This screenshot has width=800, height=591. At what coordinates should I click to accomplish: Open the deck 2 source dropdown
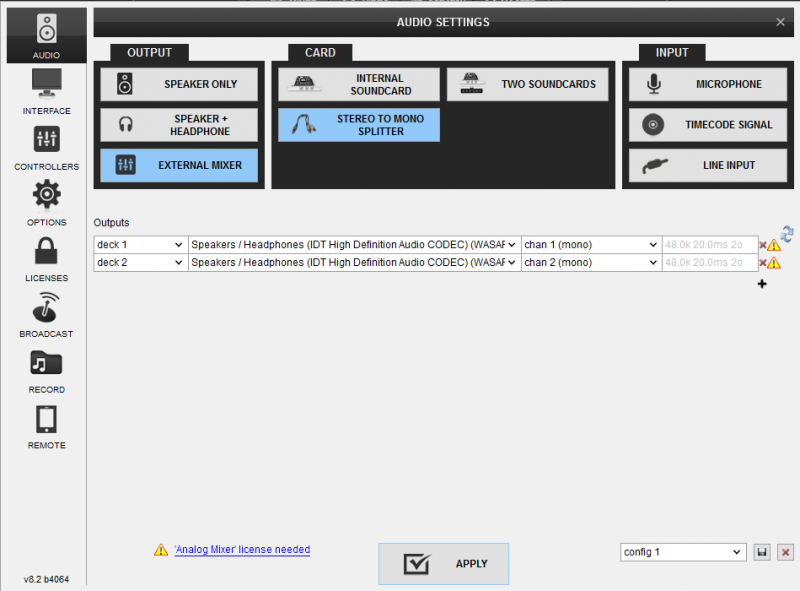click(141, 262)
